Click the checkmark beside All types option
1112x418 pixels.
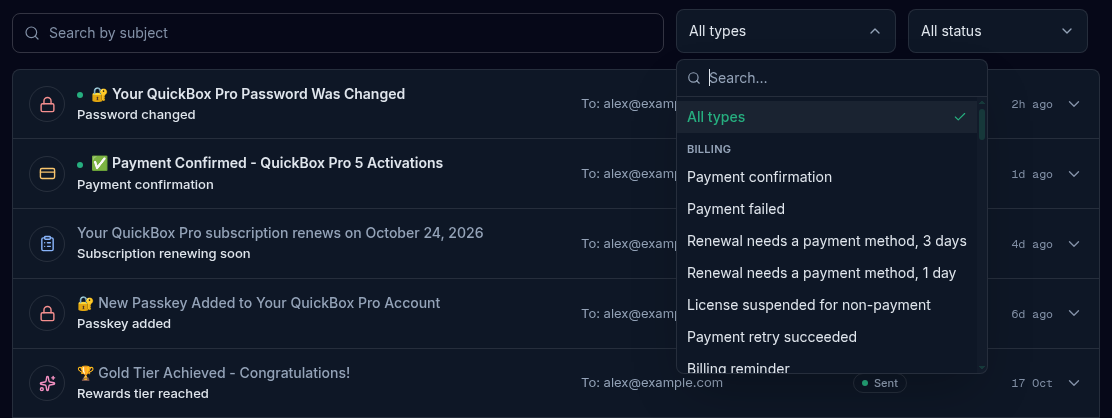[x=960, y=117]
